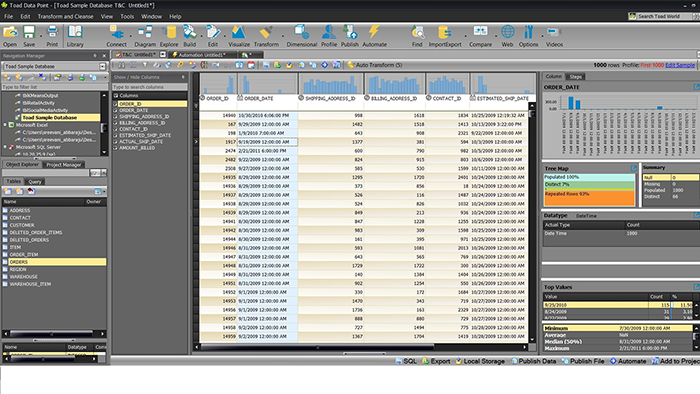Open the Automate lightning icon
This screenshot has width=700, height=394.
coord(375,36)
